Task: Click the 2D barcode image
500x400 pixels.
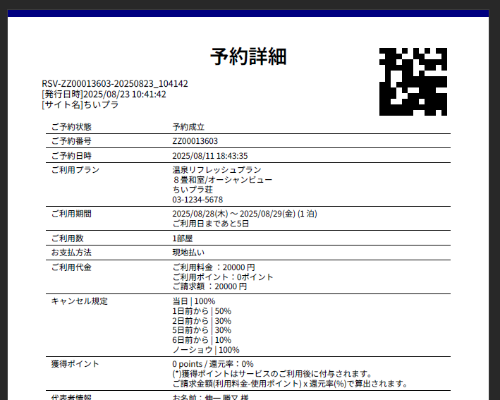Action: coord(413,82)
